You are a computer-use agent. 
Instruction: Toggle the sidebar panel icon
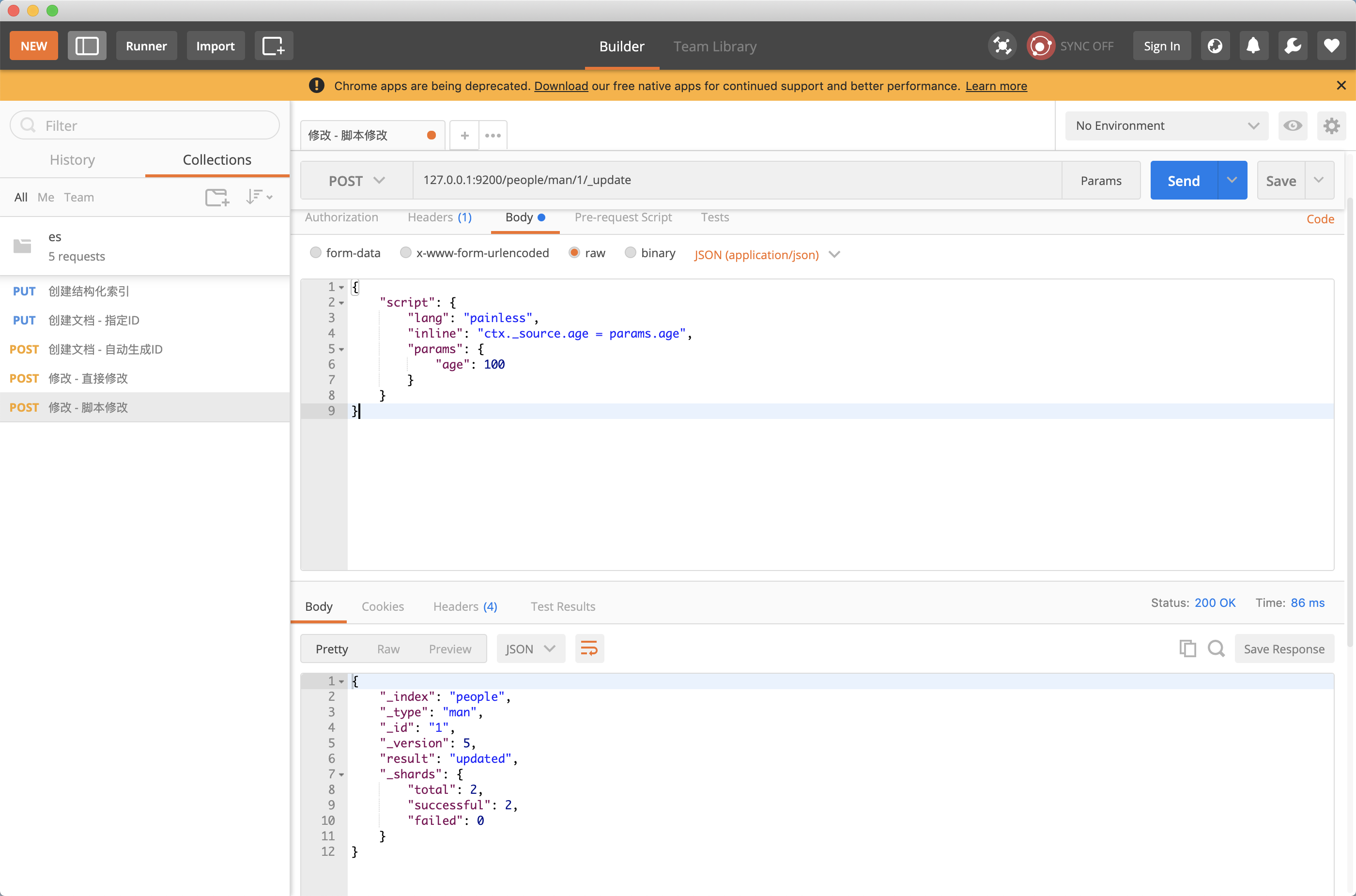tap(87, 46)
